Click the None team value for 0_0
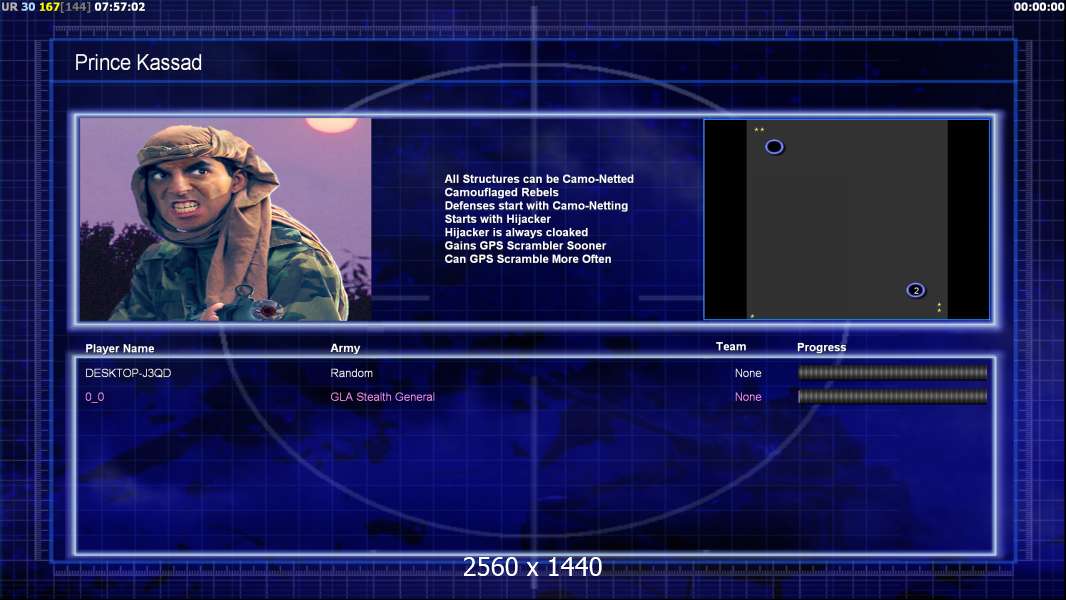The image size is (1066, 600). (x=748, y=397)
